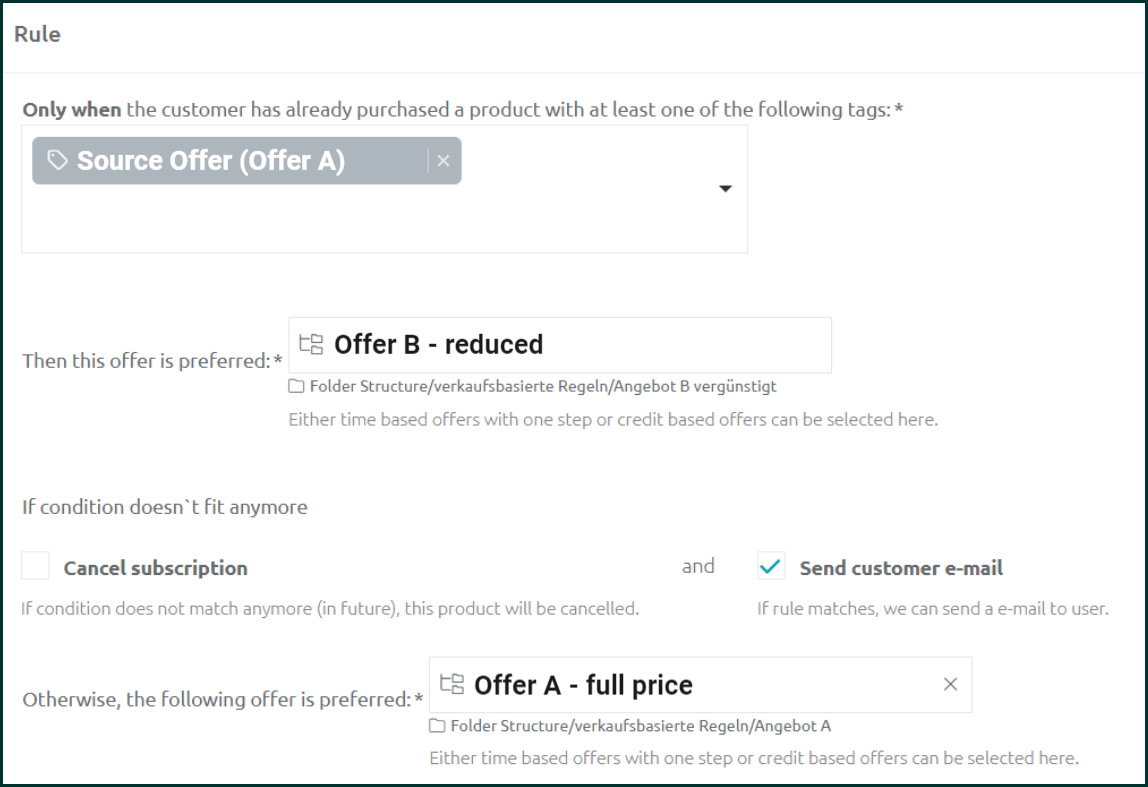Click the tag icon on Source Offer chip
1148x787 pixels.
(x=57, y=160)
